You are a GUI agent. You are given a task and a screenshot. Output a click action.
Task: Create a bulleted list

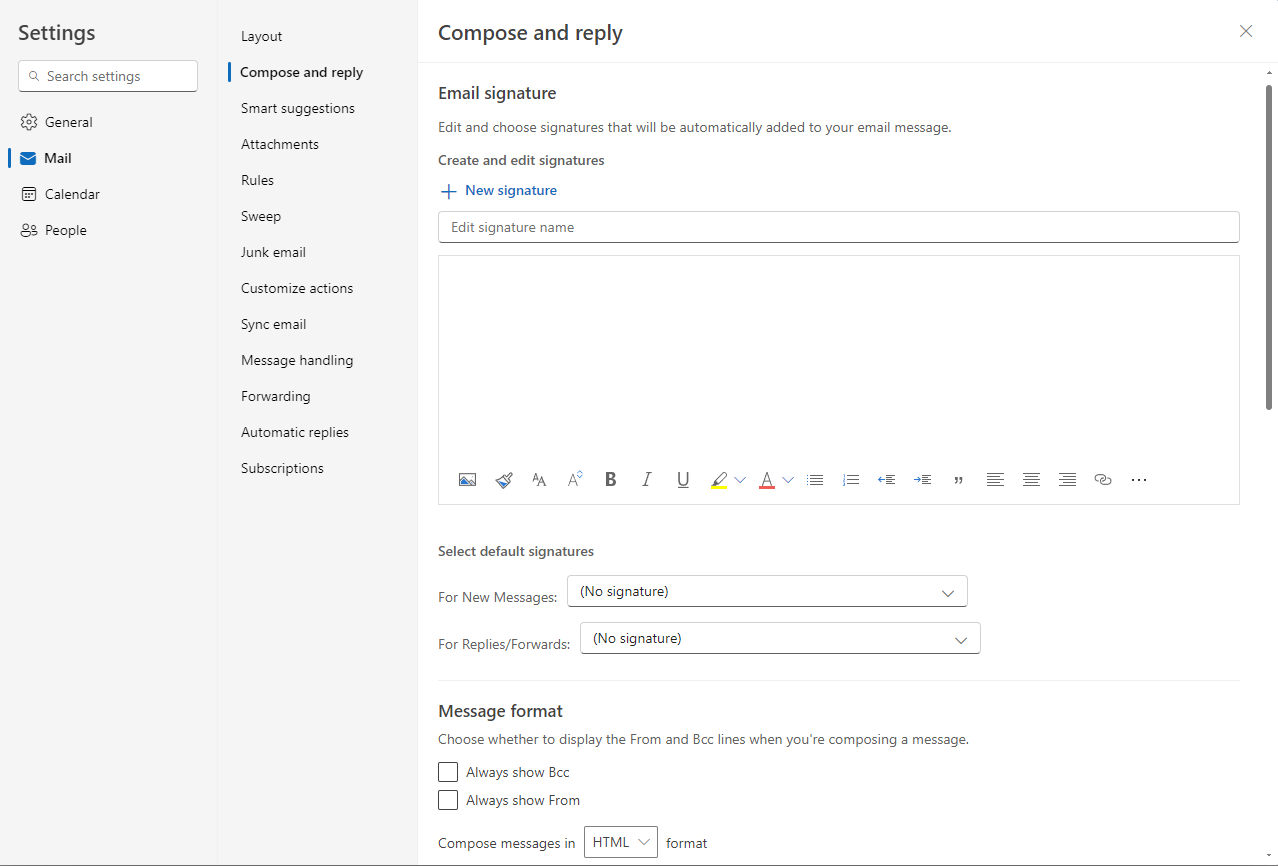pyautogui.click(x=815, y=479)
